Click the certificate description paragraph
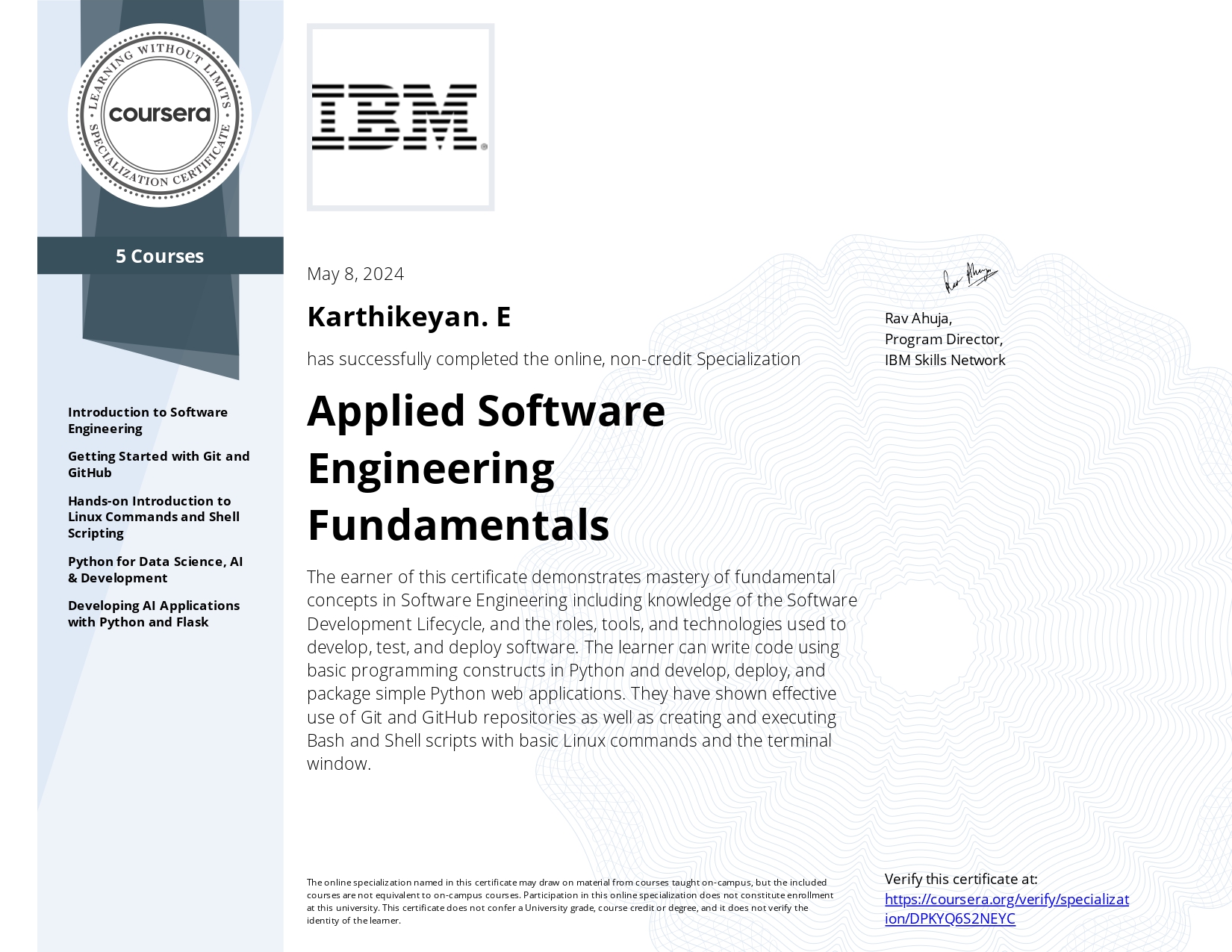Viewport: 1232px width, 952px height. click(x=582, y=670)
